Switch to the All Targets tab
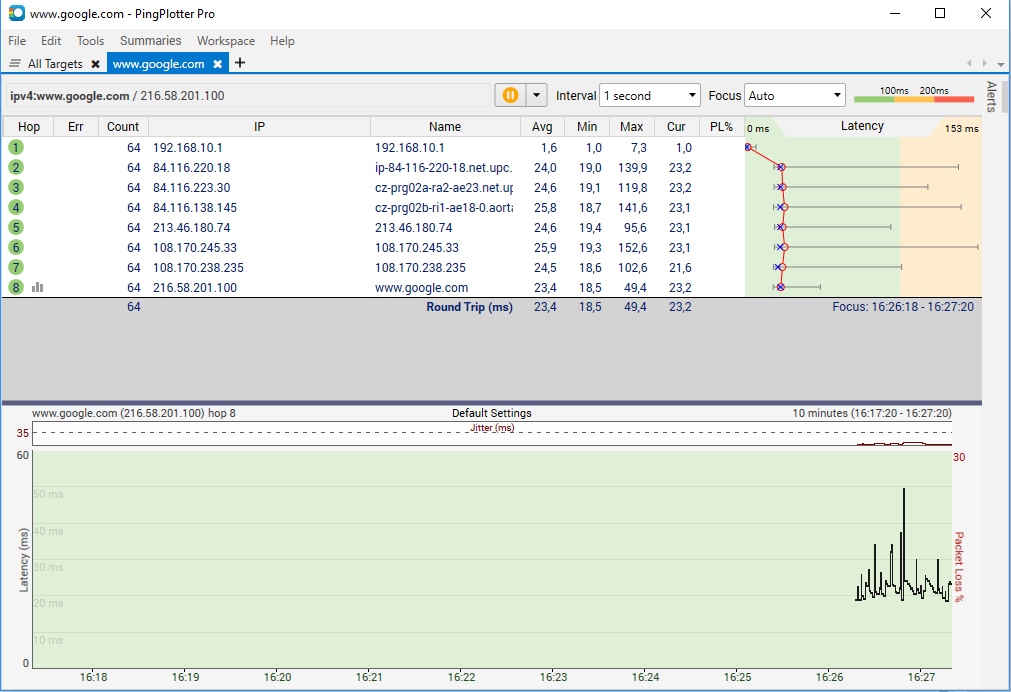Viewport: 1011px width, 692px height. coord(55,64)
